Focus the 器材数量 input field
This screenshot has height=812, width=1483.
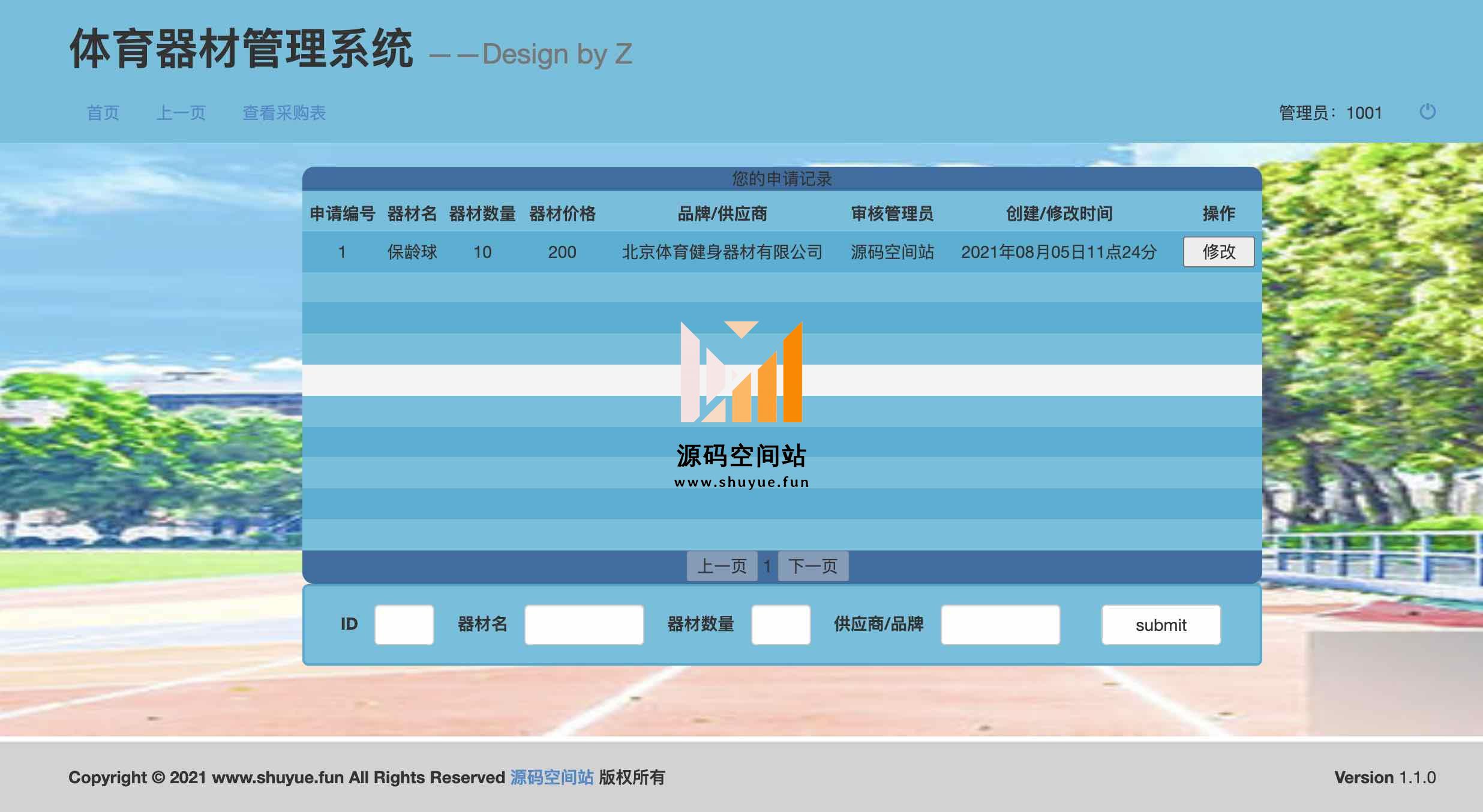coord(780,625)
